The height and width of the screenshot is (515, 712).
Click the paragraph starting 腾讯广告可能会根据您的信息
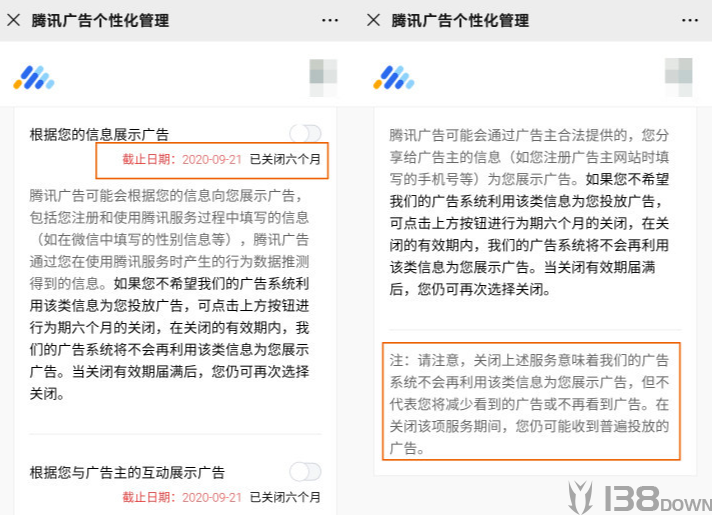coord(169,295)
